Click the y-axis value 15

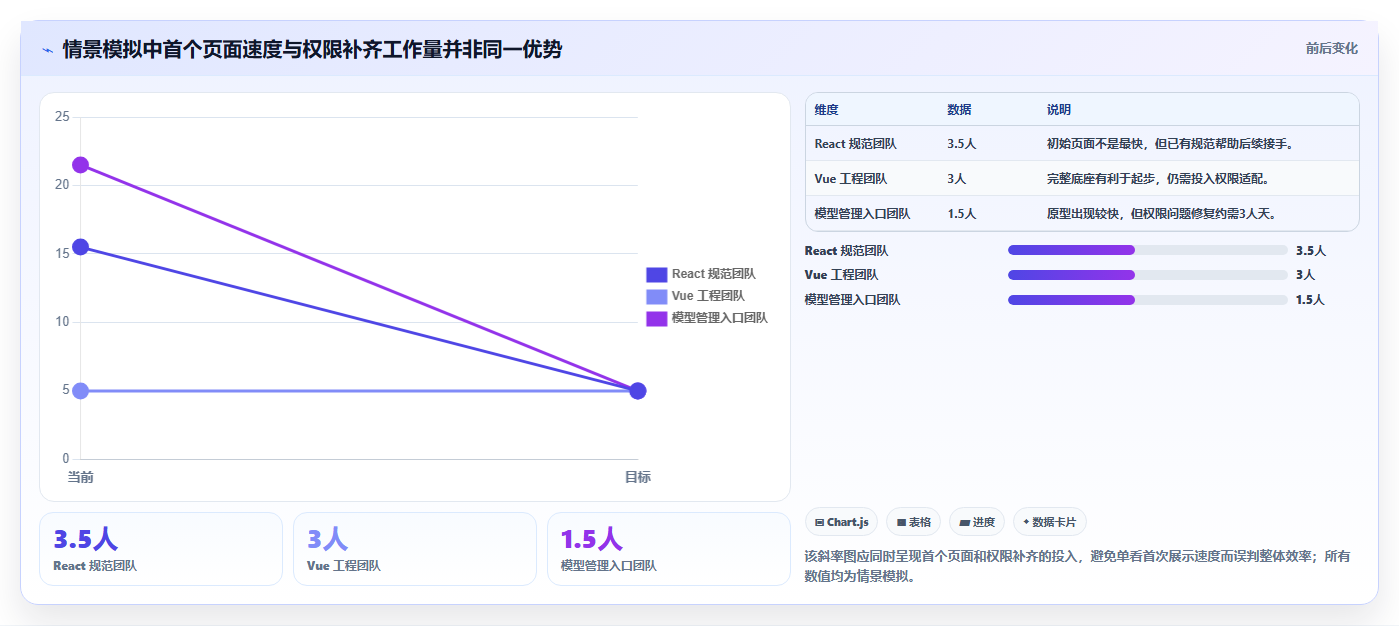[x=62, y=253]
